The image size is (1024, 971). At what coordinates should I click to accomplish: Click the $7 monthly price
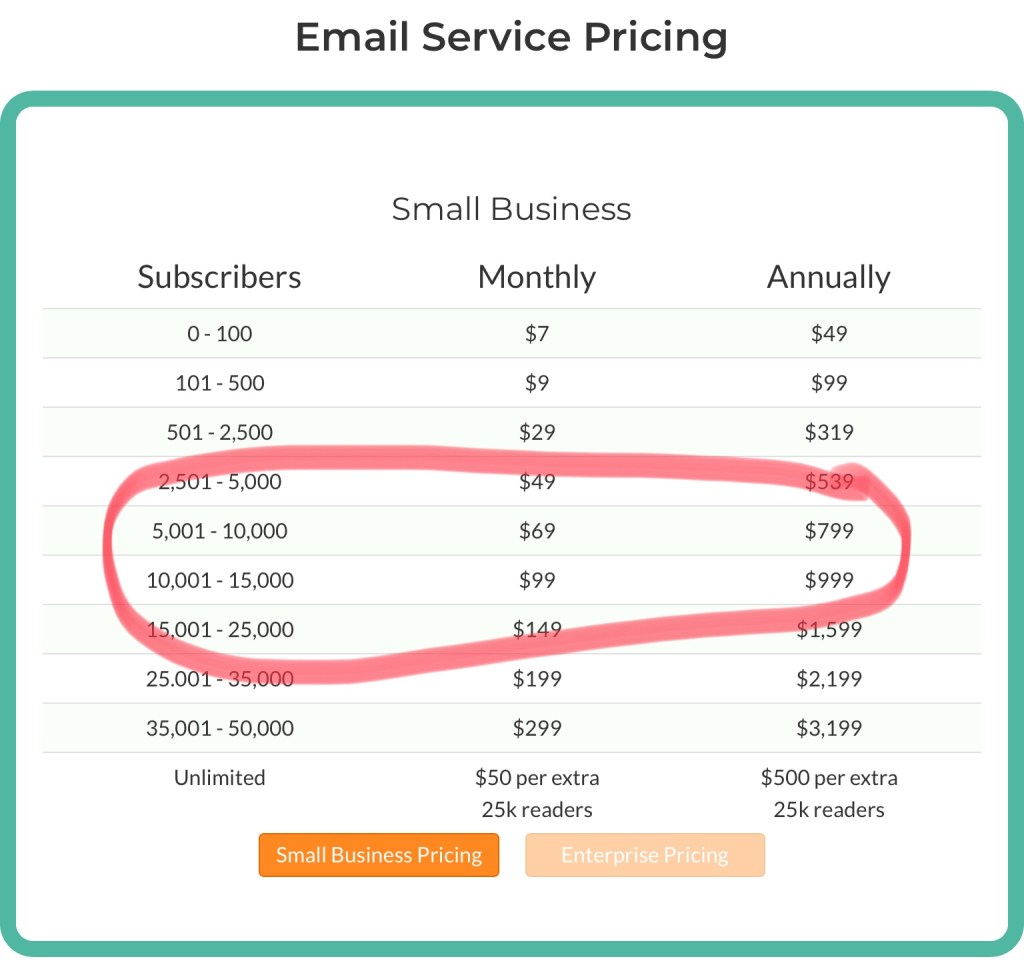click(x=537, y=334)
